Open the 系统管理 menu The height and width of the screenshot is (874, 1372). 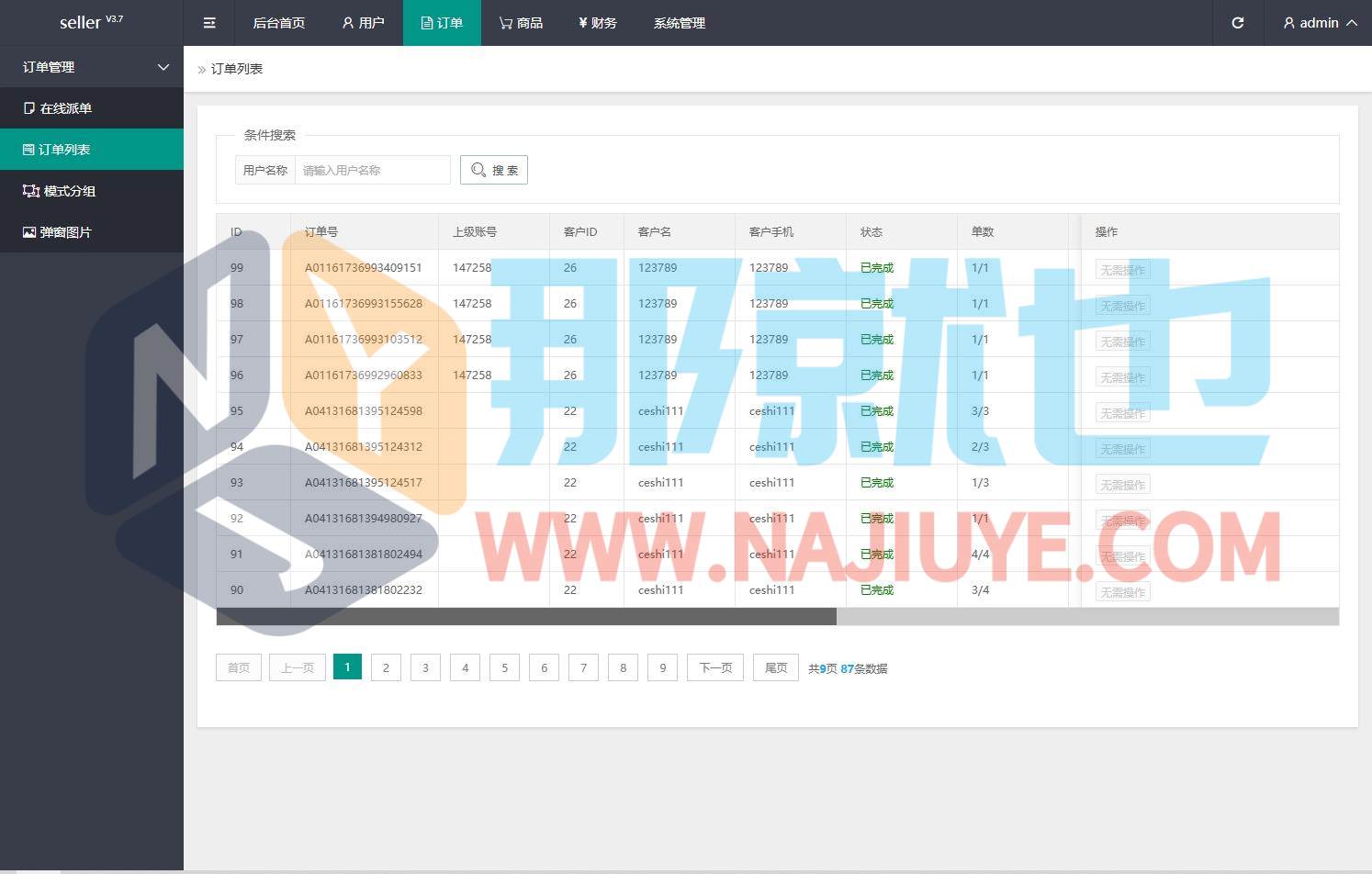[x=679, y=23]
